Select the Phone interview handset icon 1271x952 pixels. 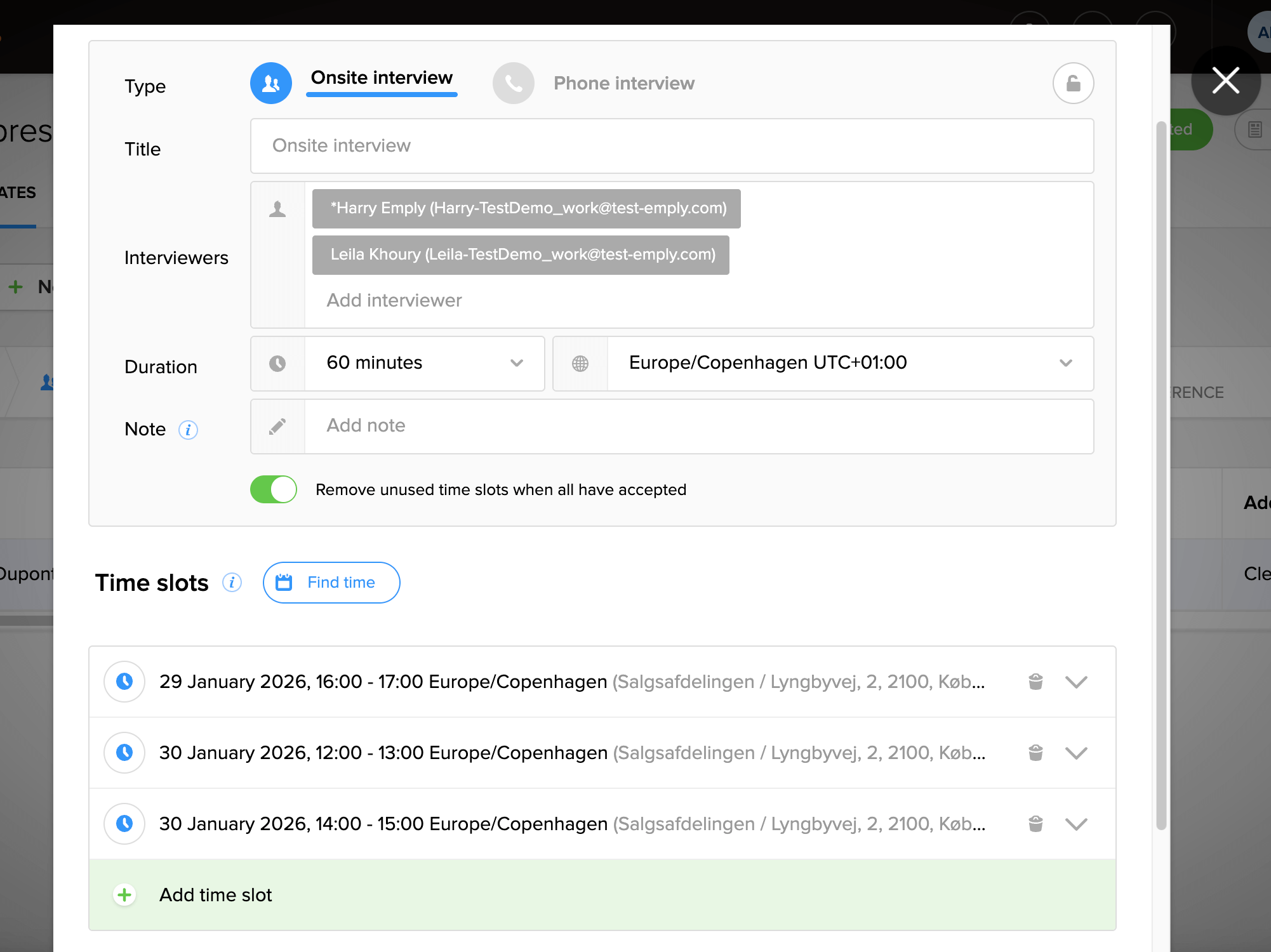click(513, 83)
